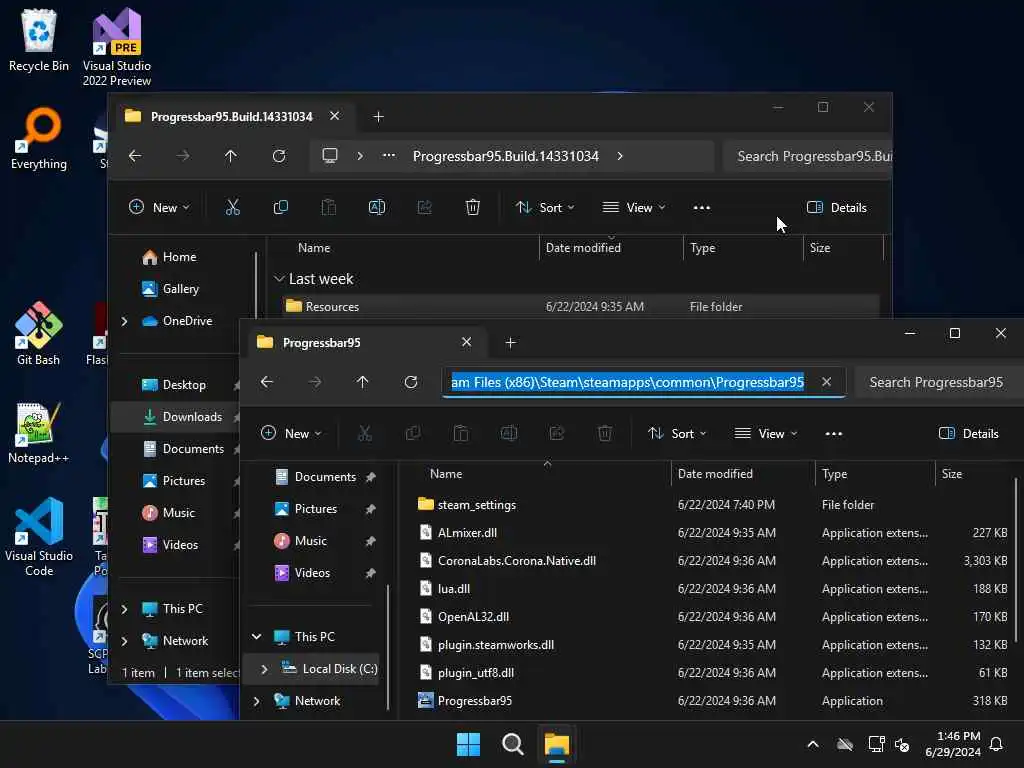
Task: Click highlighted path in address bar
Action: point(628,382)
